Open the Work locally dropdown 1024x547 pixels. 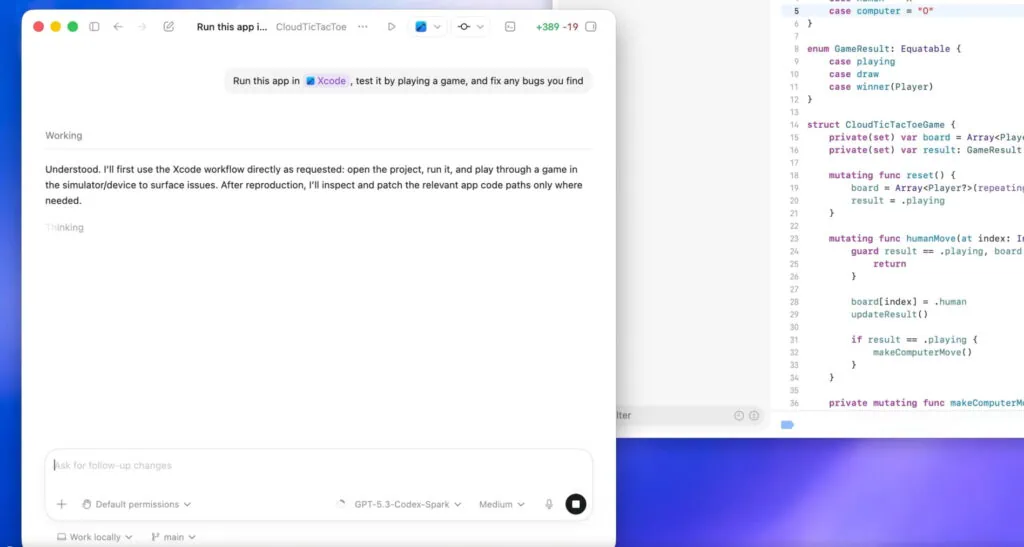95,537
